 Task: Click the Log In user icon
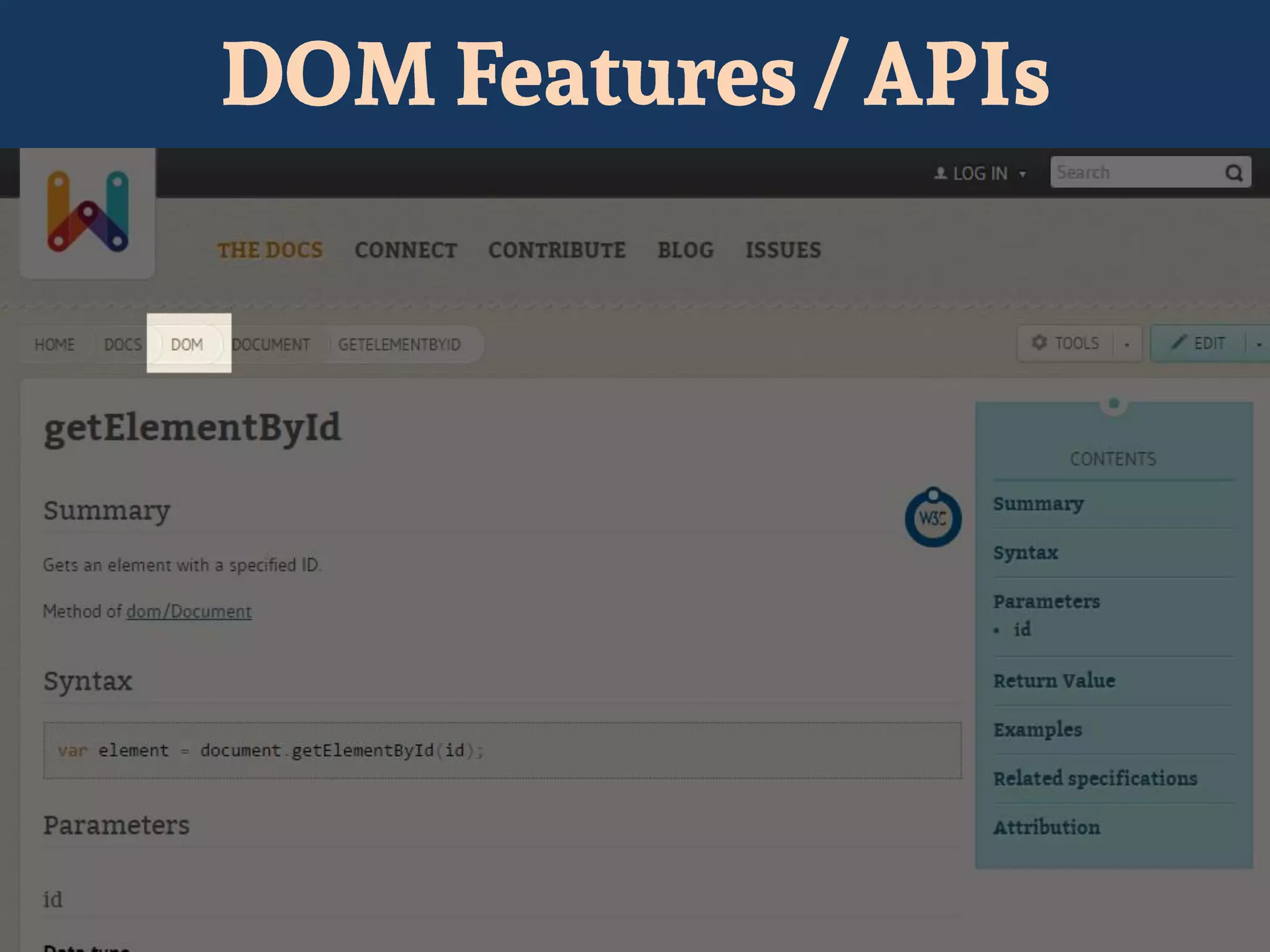(x=940, y=174)
